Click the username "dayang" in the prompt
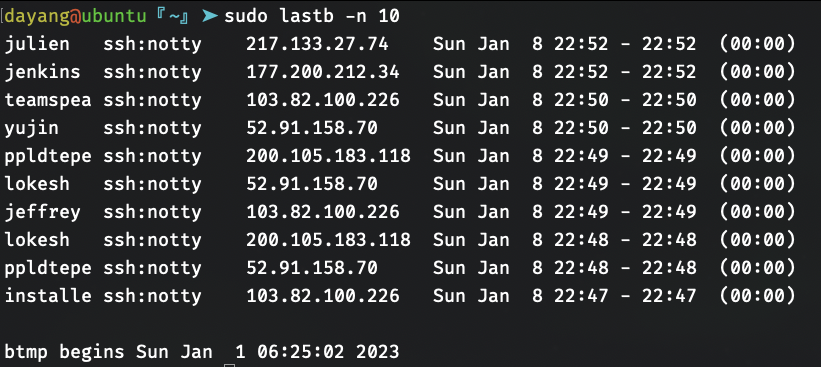The width and height of the screenshot is (821, 367). [37, 17]
